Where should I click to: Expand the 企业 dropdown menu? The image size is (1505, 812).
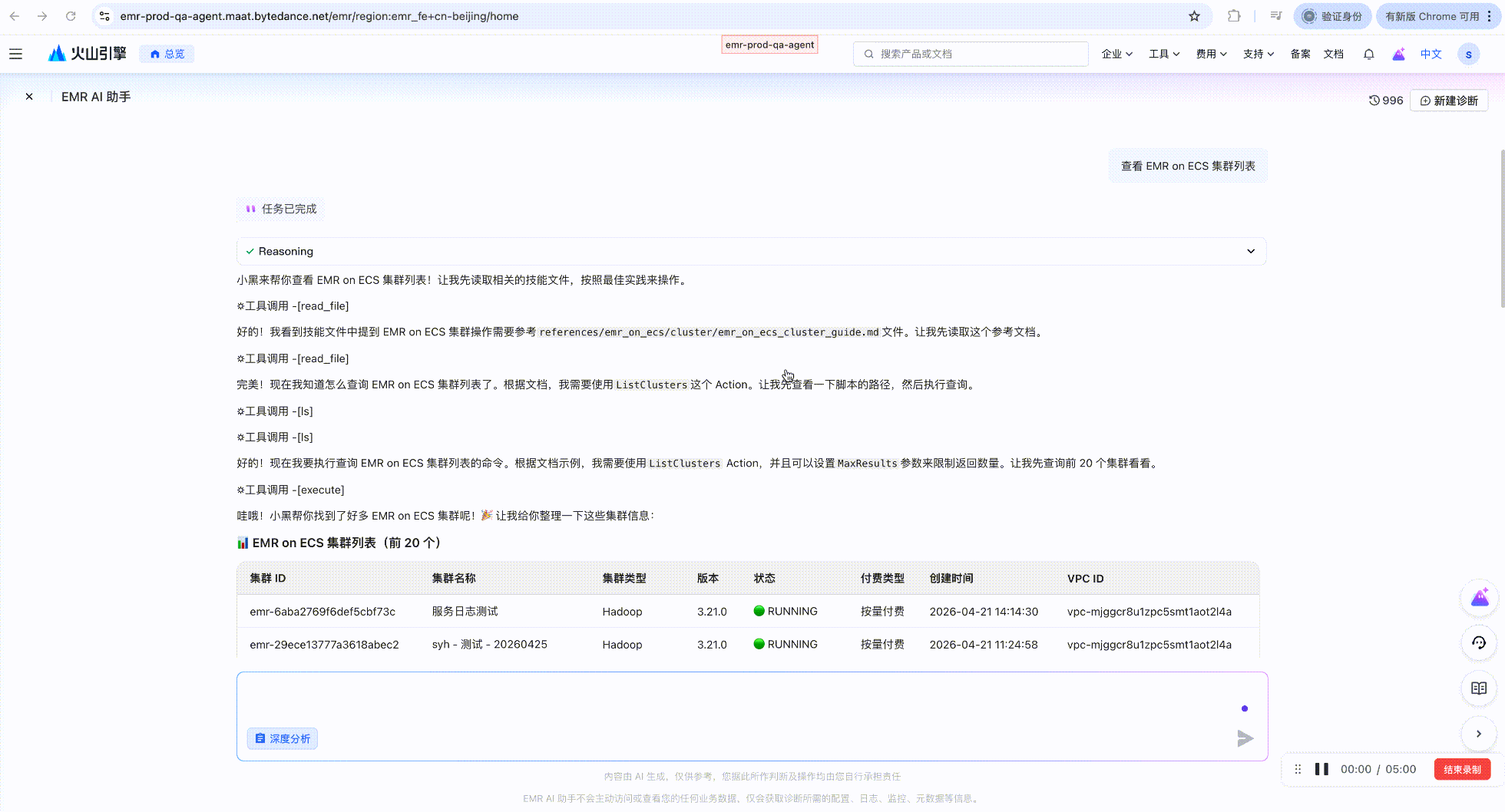pyautogui.click(x=1116, y=54)
